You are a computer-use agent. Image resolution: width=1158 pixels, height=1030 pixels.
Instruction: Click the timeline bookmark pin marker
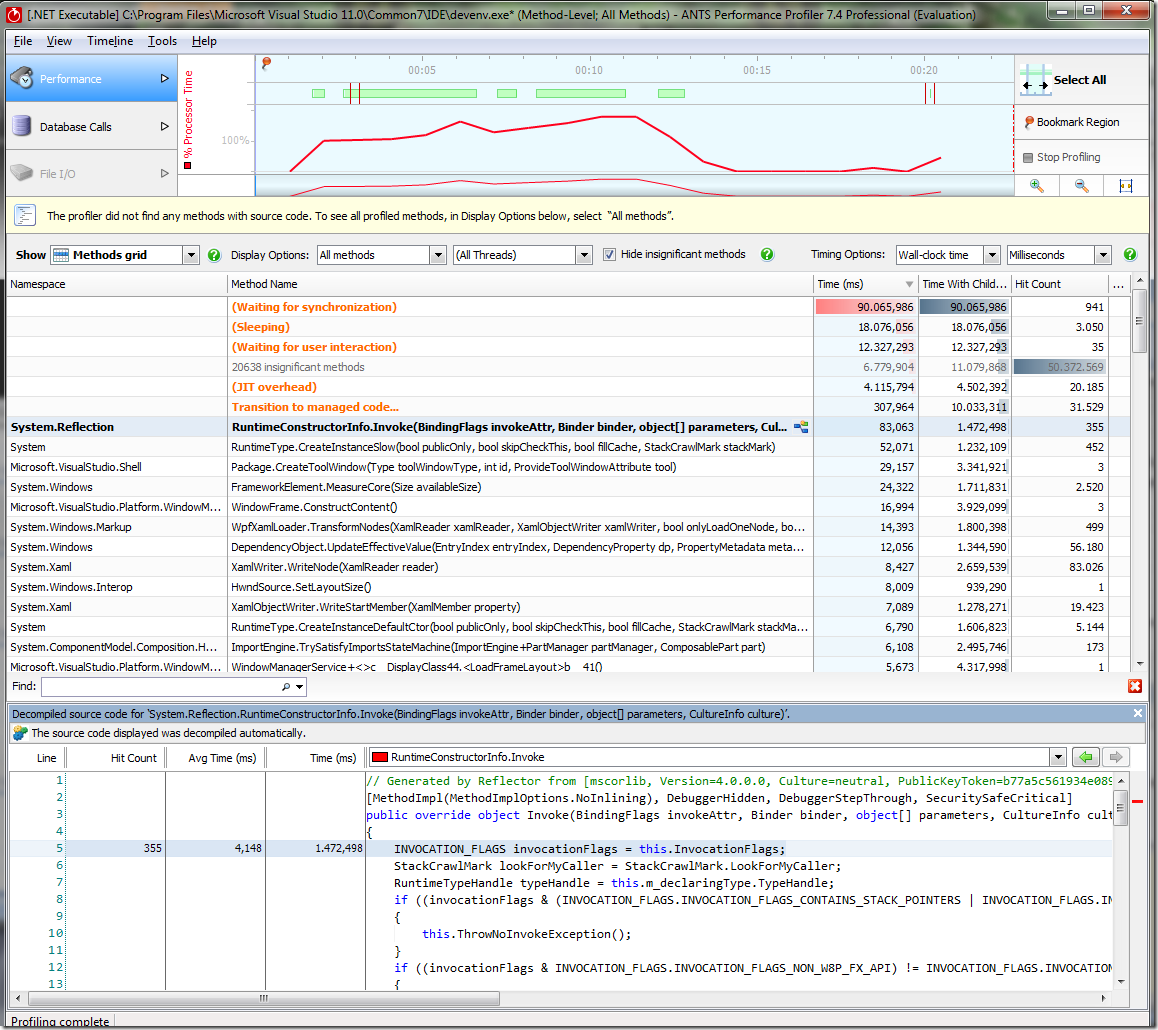267,63
